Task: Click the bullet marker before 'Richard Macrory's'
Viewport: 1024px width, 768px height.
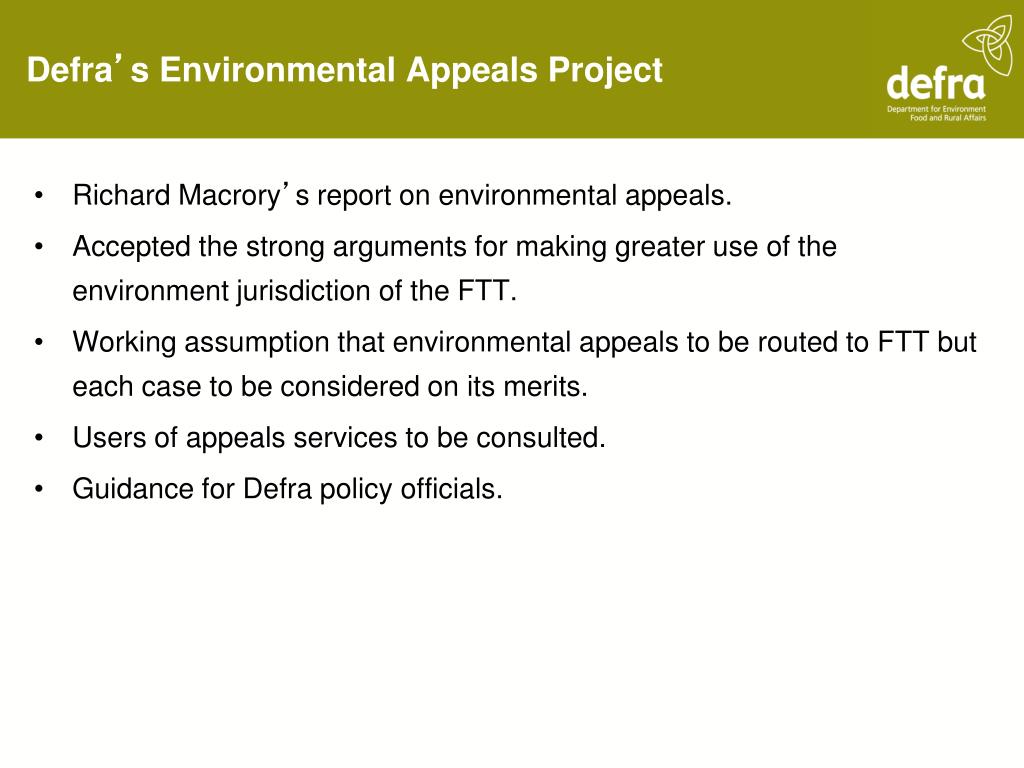Action: 39,196
